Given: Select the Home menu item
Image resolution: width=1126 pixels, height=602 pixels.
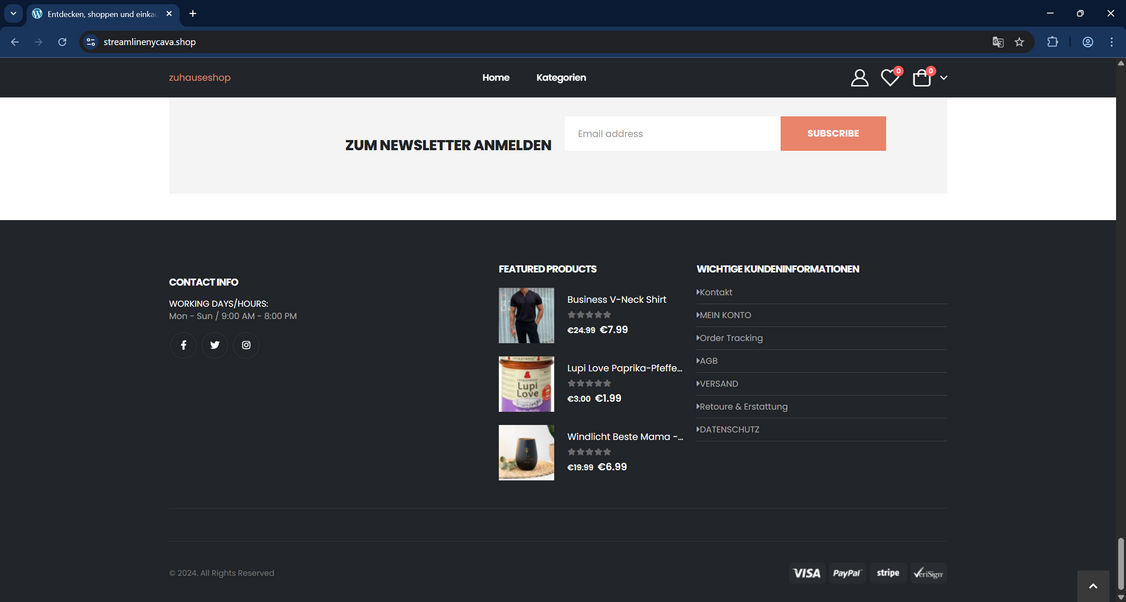Looking at the screenshot, I should [495, 77].
